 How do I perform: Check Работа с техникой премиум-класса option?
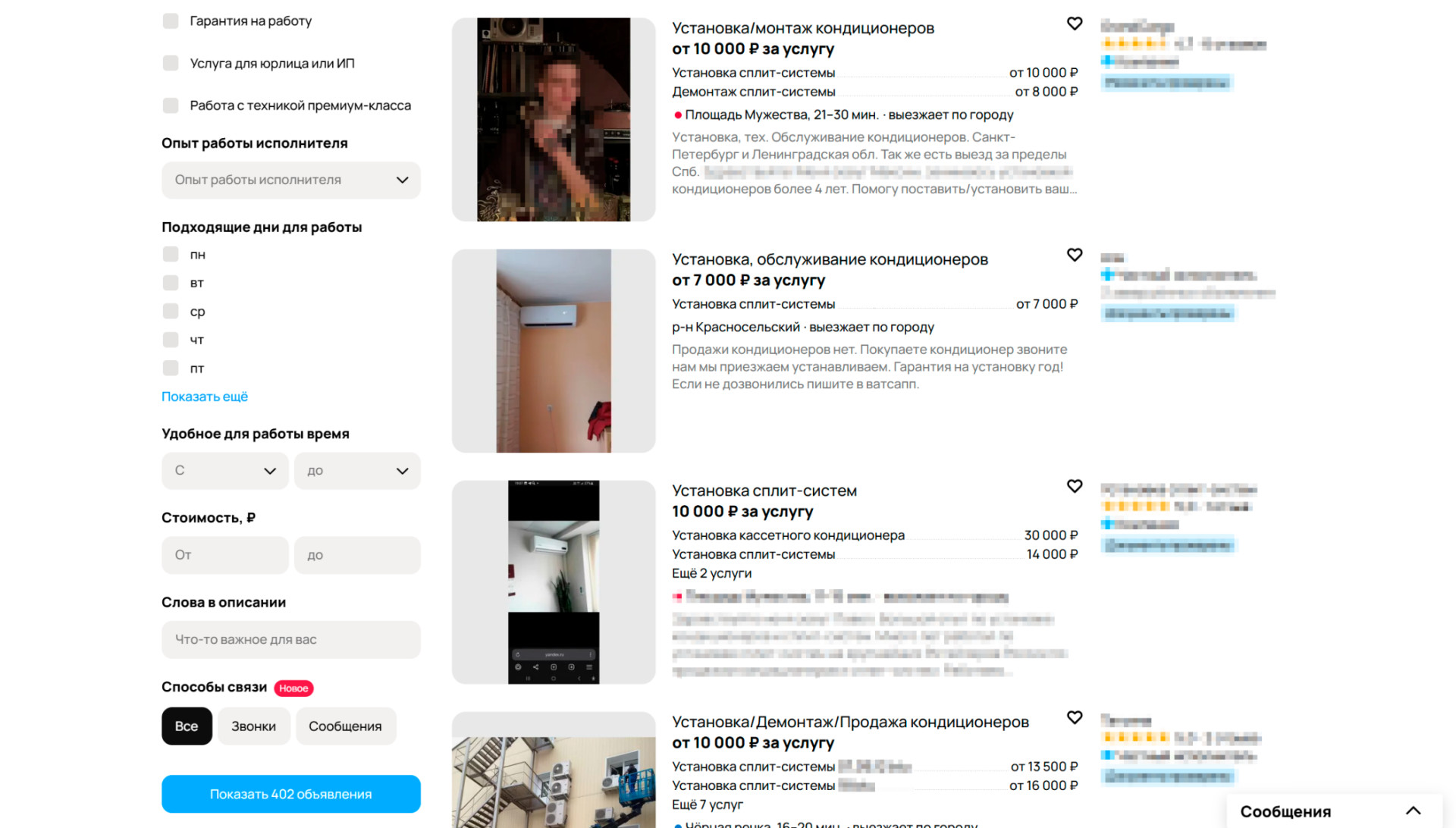tap(171, 105)
